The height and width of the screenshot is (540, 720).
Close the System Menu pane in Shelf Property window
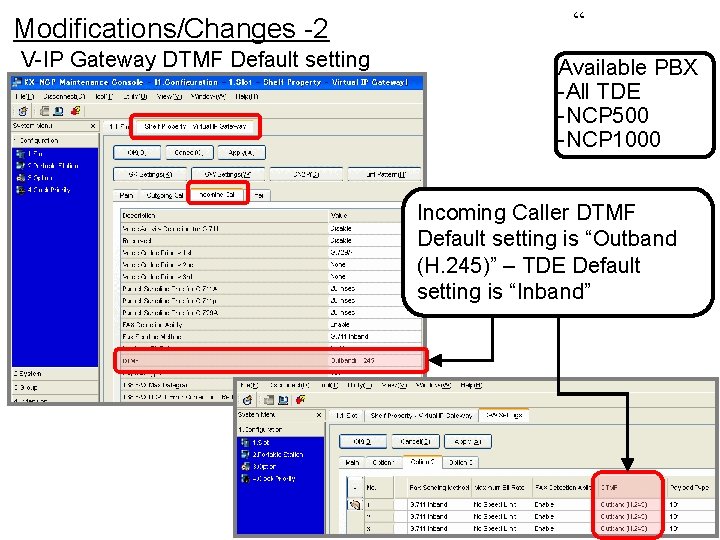93,126
